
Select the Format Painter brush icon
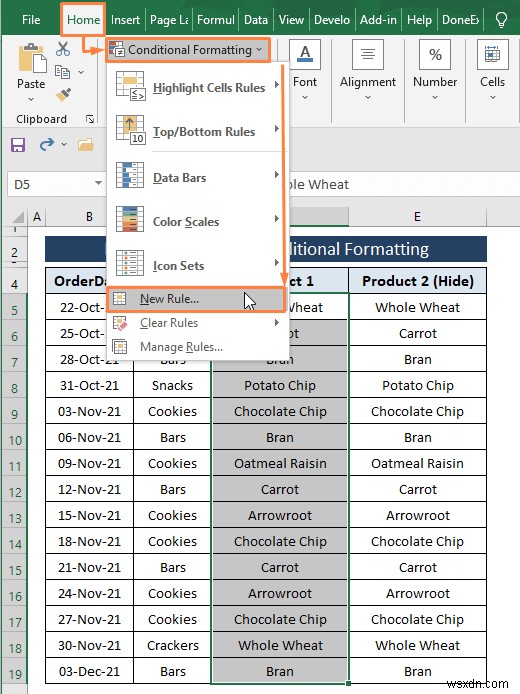tap(63, 94)
